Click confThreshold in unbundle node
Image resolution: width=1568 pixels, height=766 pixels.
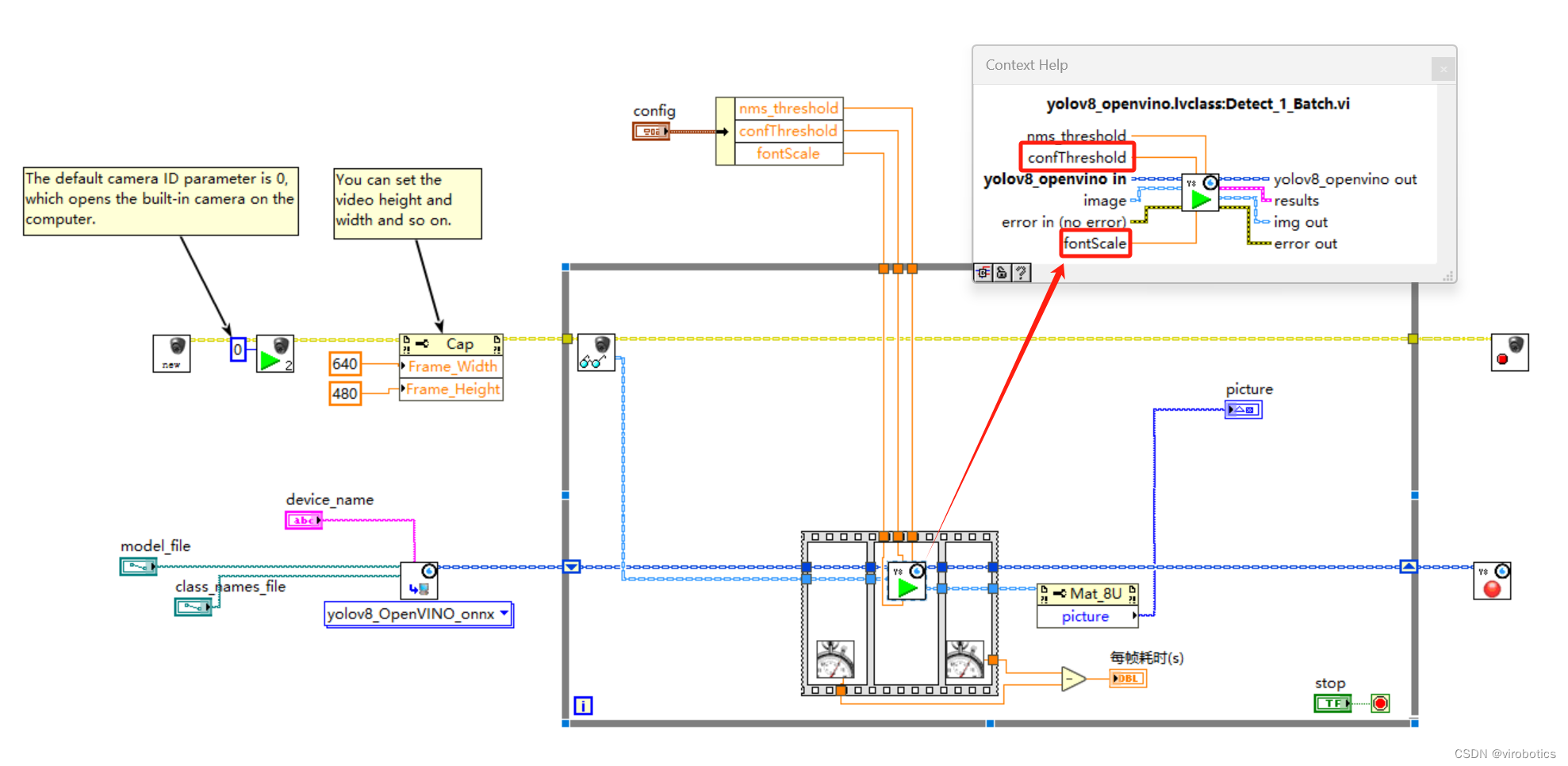(x=789, y=131)
